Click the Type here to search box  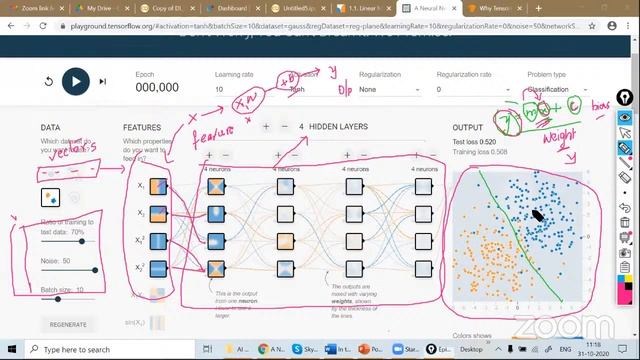pos(110,349)
